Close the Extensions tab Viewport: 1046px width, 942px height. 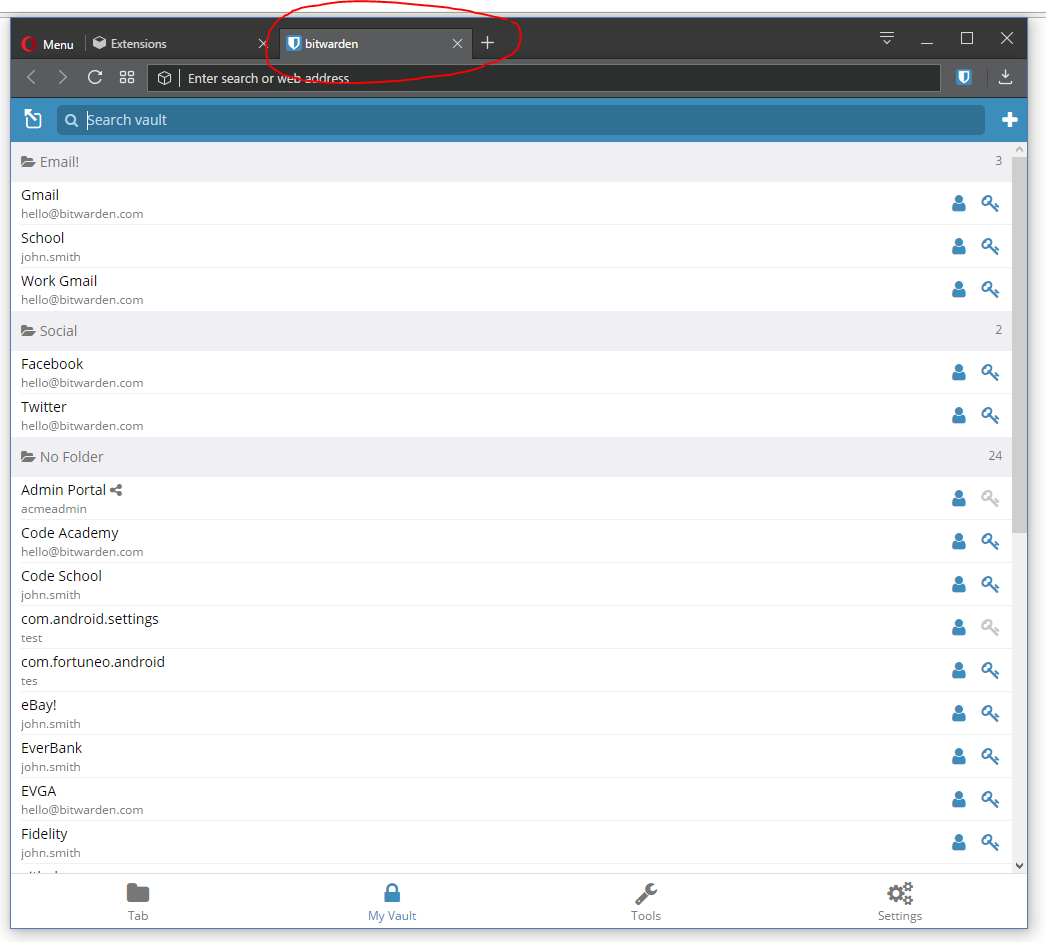[x=263, y=43]
